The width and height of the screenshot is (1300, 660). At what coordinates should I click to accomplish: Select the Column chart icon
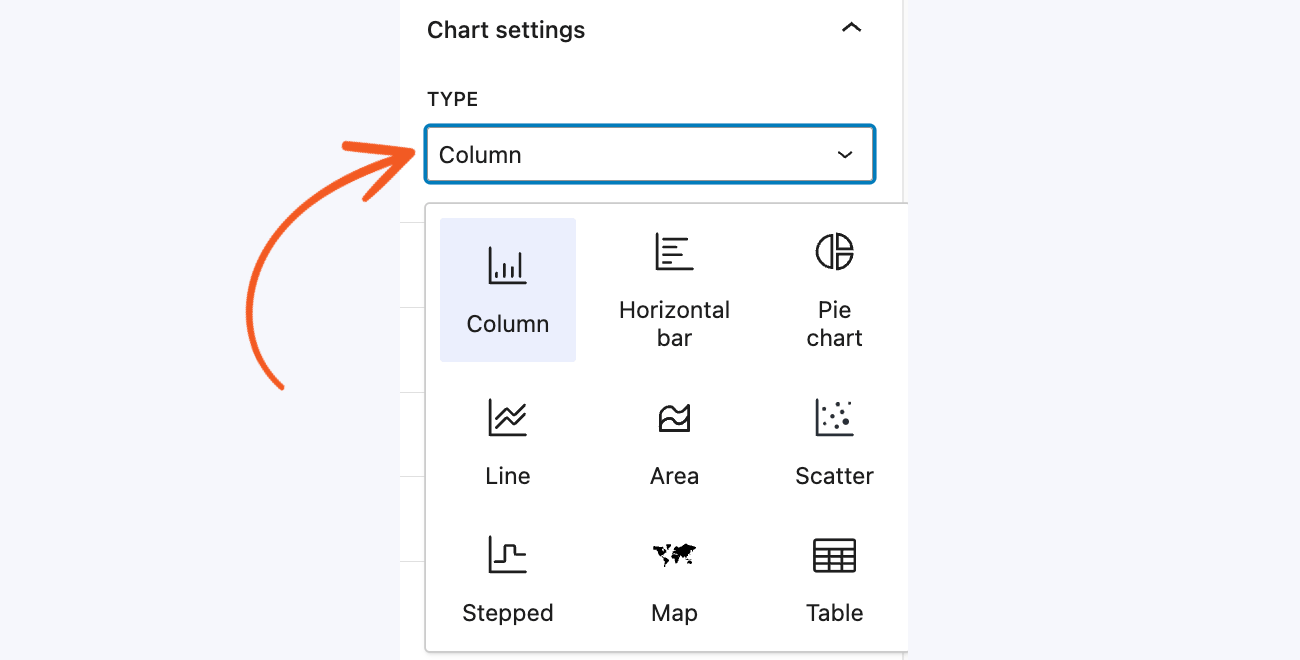[507, 266]
